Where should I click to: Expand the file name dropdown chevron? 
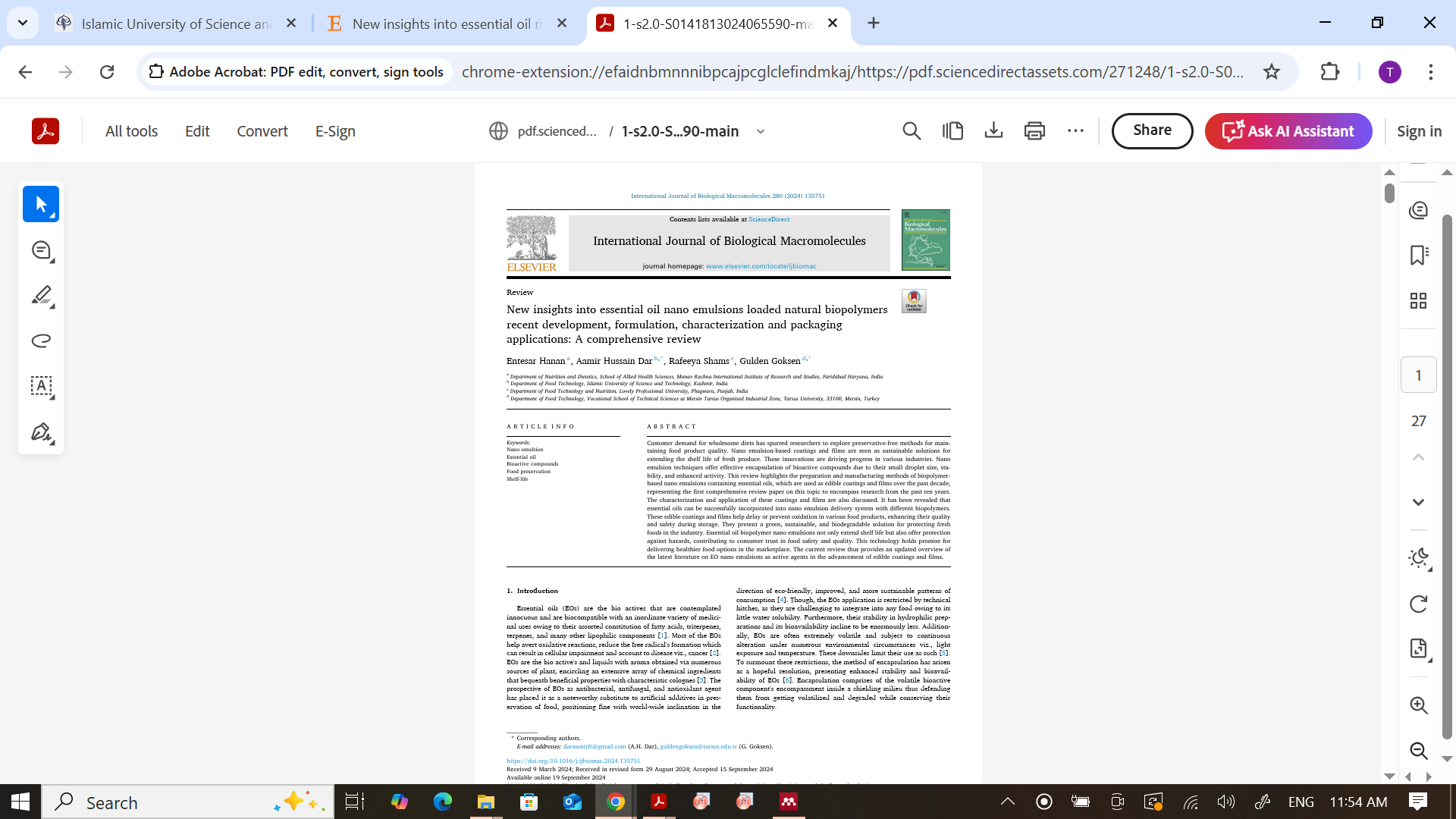pos(761,131)
